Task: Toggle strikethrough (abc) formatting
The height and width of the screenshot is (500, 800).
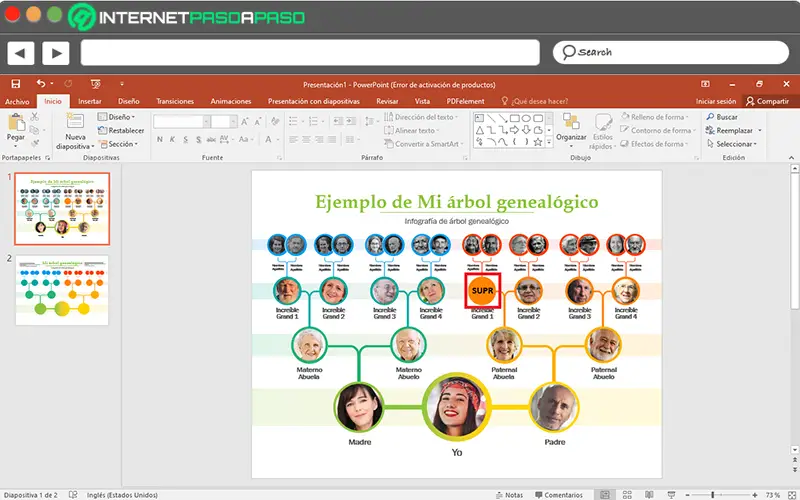Action: pos(211,139)
